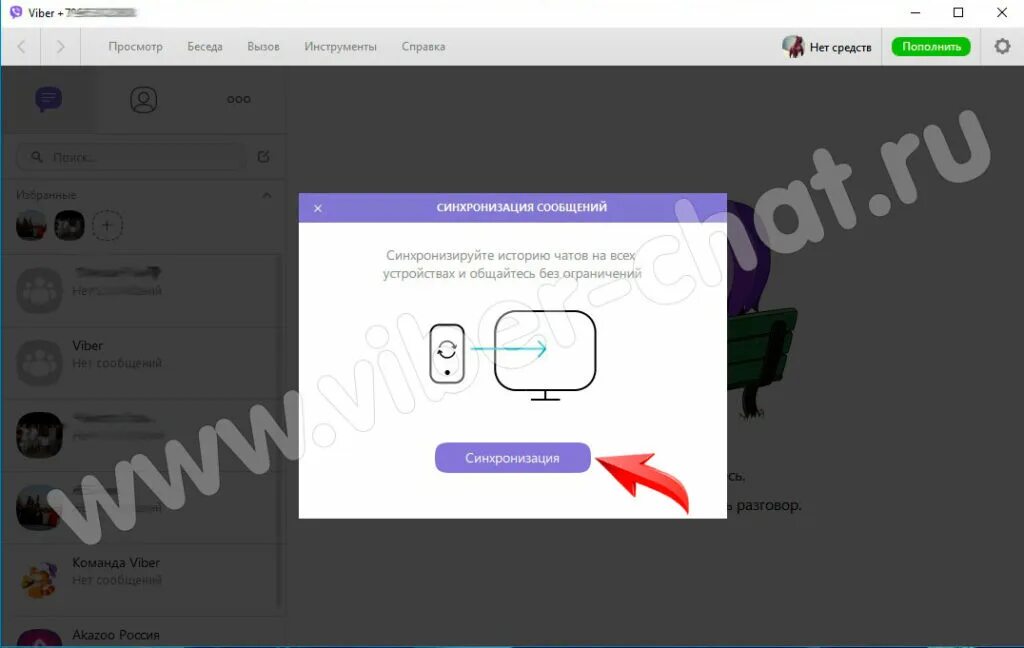The height and width of the screenshot is (648, 1024).
Task: Click the account avatar near balance
Action: coord(793,46)
